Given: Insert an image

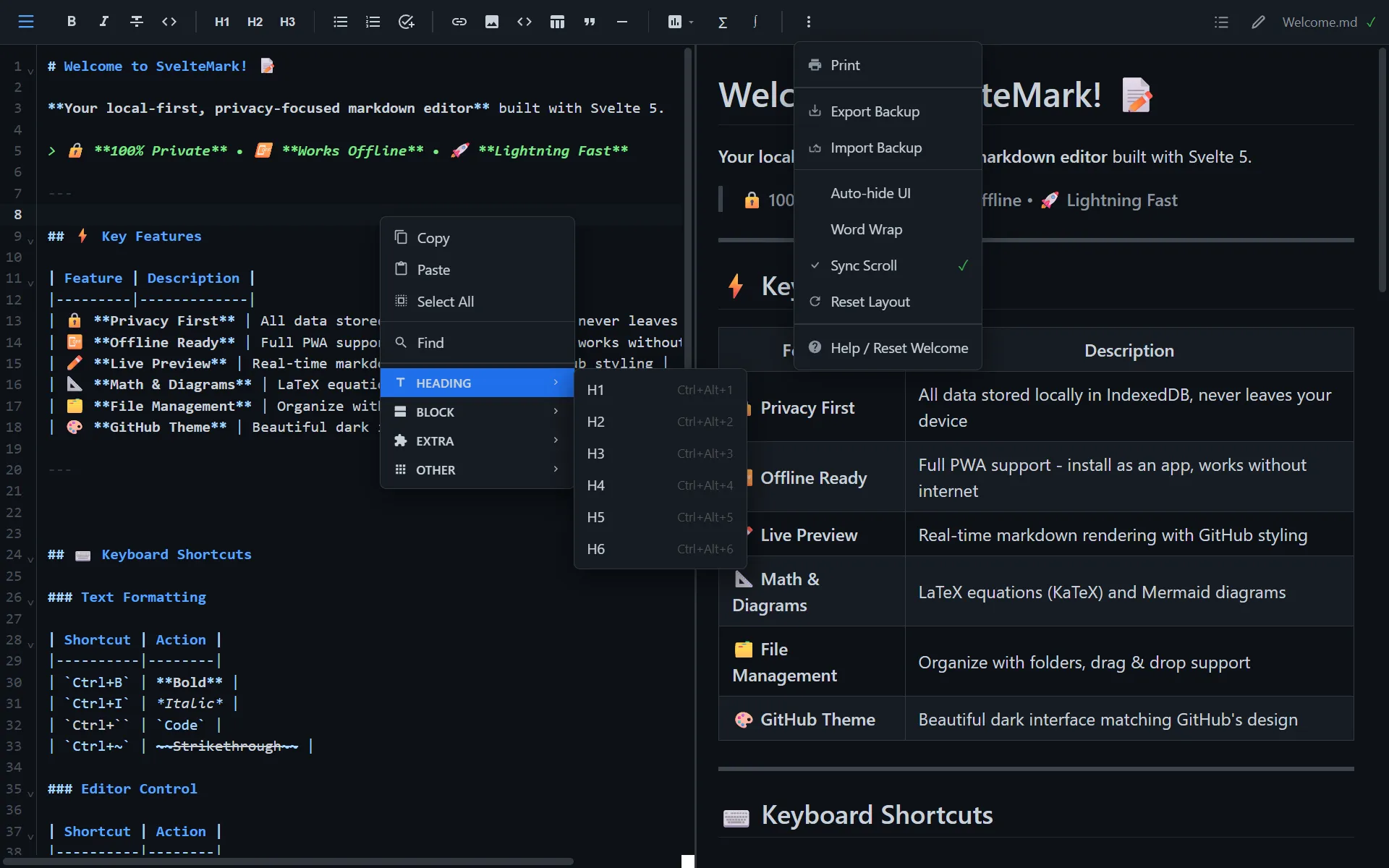Looking at the screenshot, I should (x=492, y=22).
